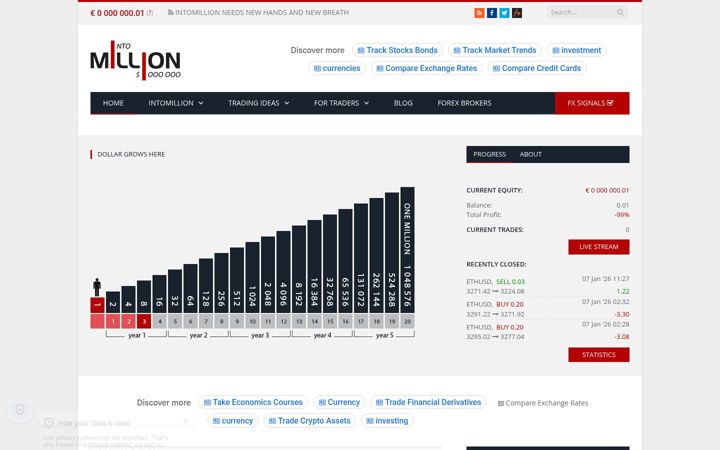Screen dimensions: 720x450
Task: Open bottom plain Compare Exchange Rates link
Action: (x=543, y=403)
